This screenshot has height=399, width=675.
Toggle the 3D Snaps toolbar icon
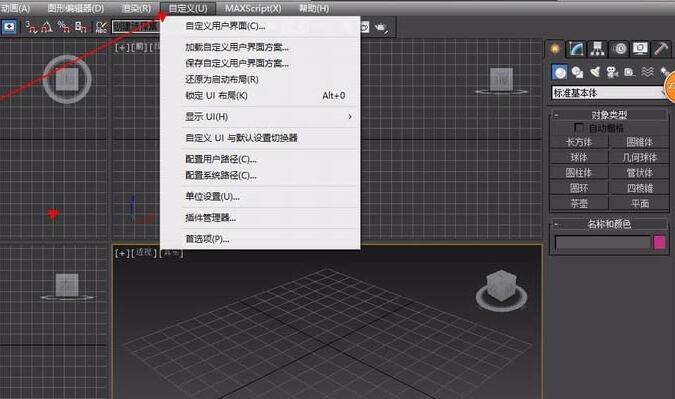pyautogui.click(x=31, y=28)
